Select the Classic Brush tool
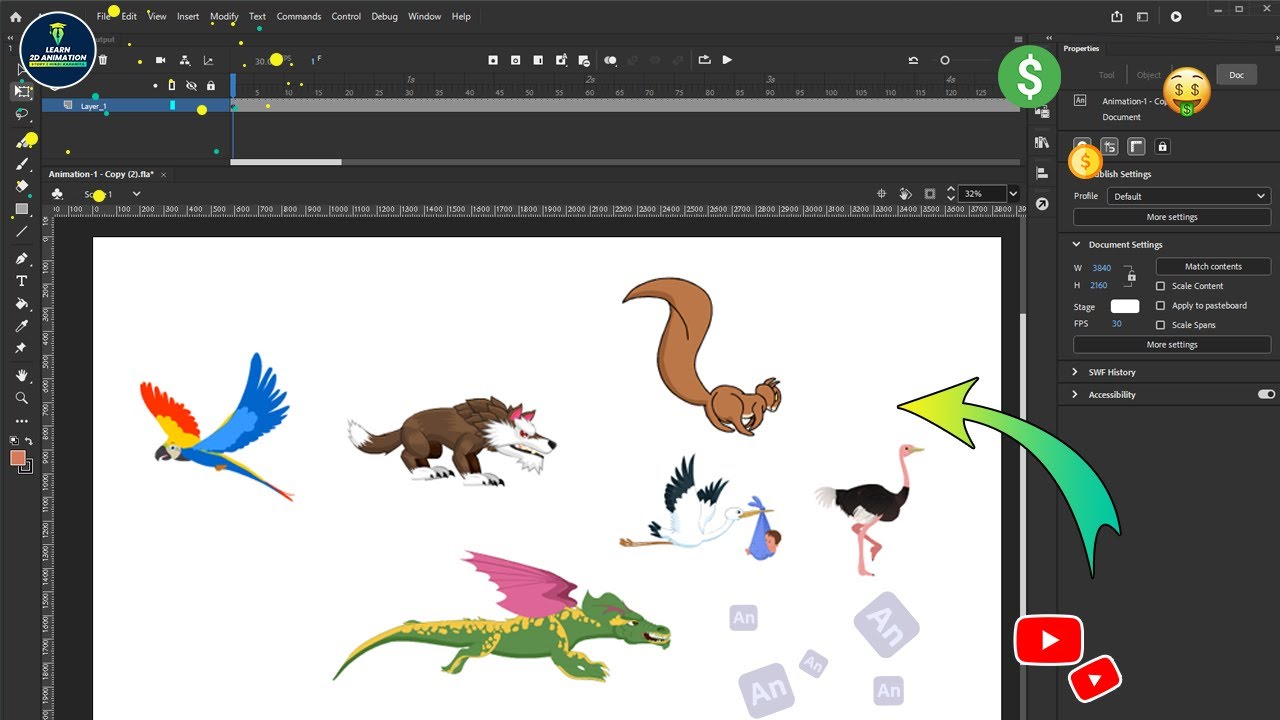 tap(22, 164)
